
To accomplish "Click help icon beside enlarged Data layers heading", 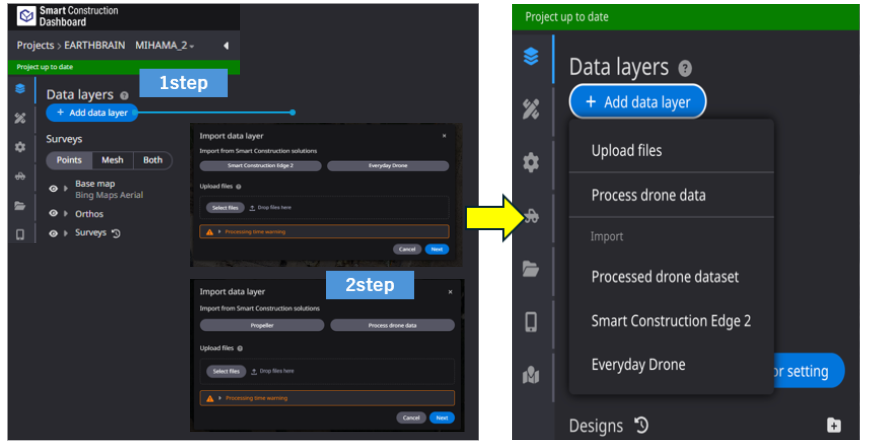I will (685, 69).
